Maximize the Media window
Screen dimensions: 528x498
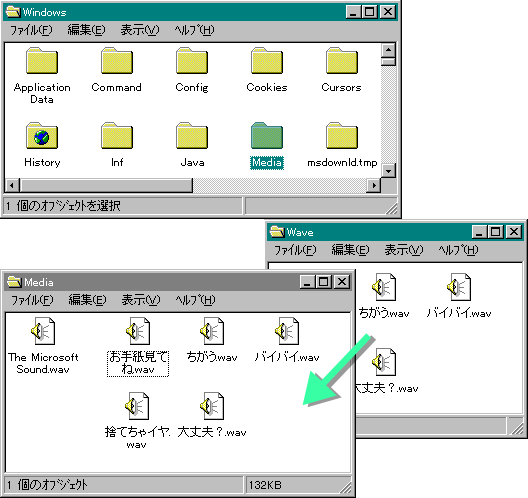324,282
